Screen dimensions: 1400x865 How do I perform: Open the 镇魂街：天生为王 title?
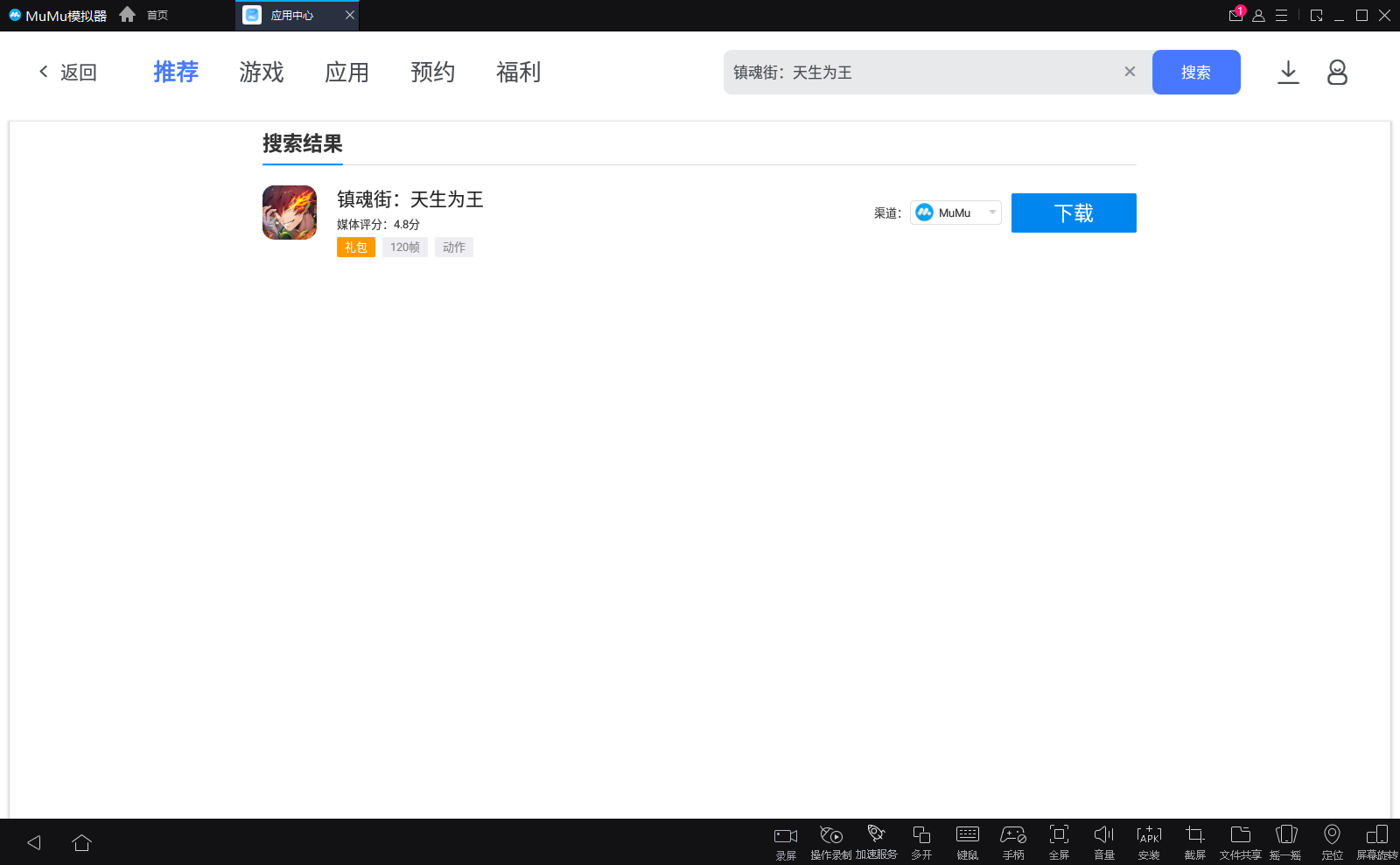[x=410, y=199]
